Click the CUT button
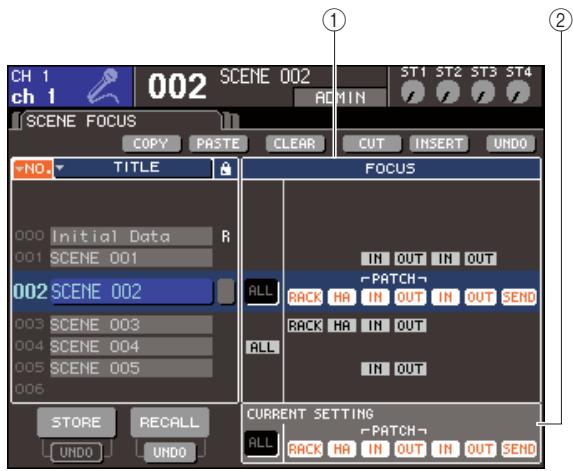This screenshot has height=471, width=573. pos(372,144)
